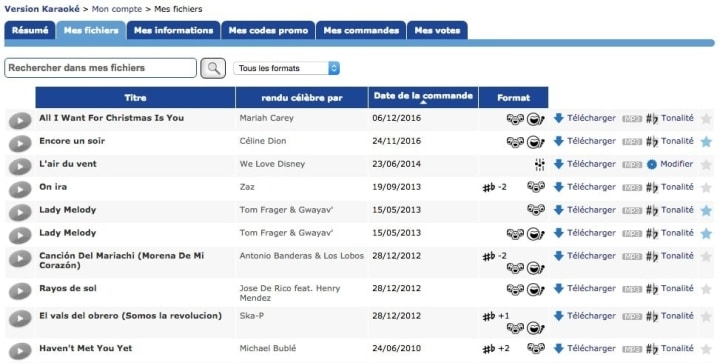720x363 pixels.
Task: Click the Modifier gear icon for L'air du vent
Action: (652, 164)
